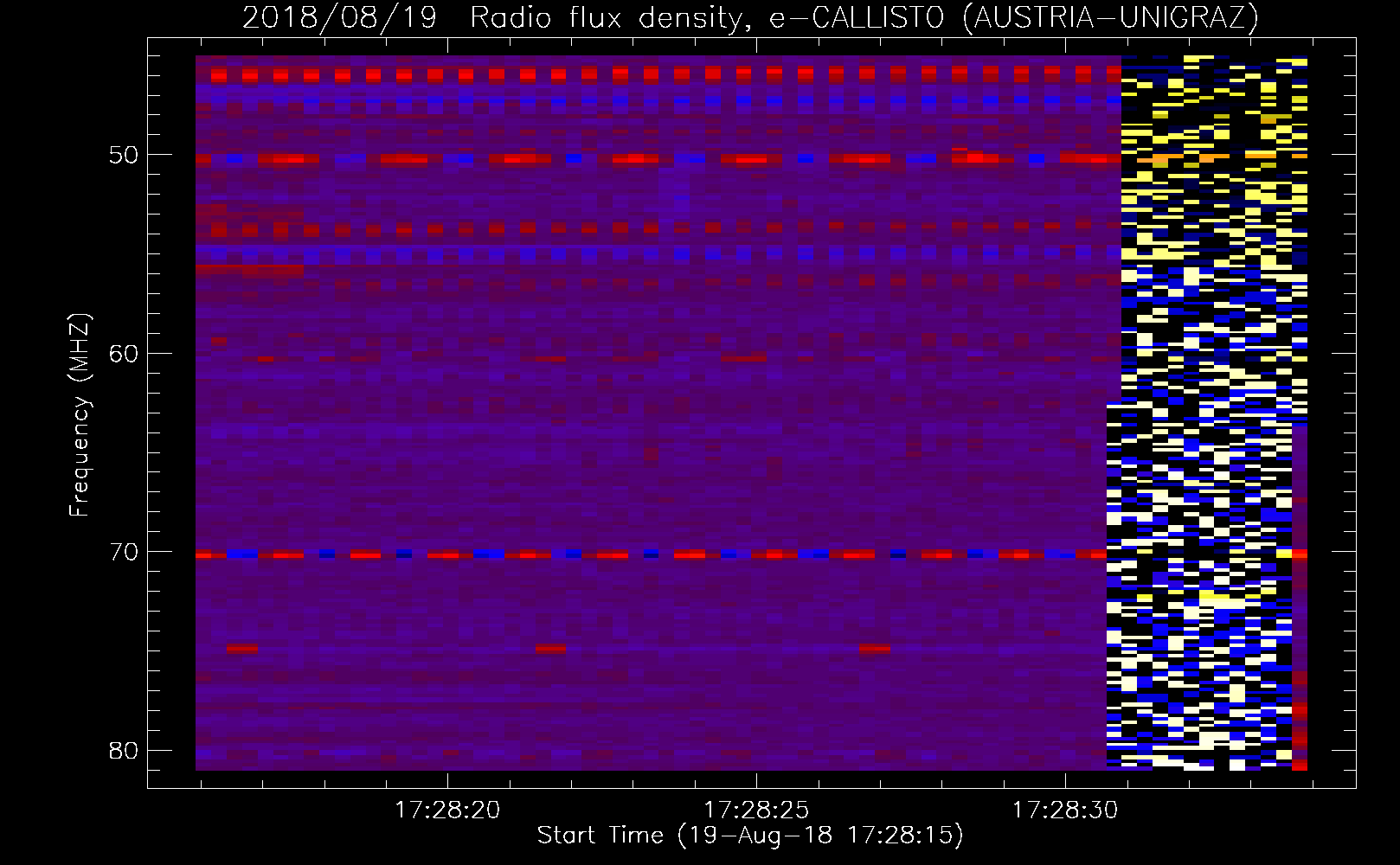Click the 'Frequency (MHZ)' axis label
1400x865 pixels.
click(80, 414)
